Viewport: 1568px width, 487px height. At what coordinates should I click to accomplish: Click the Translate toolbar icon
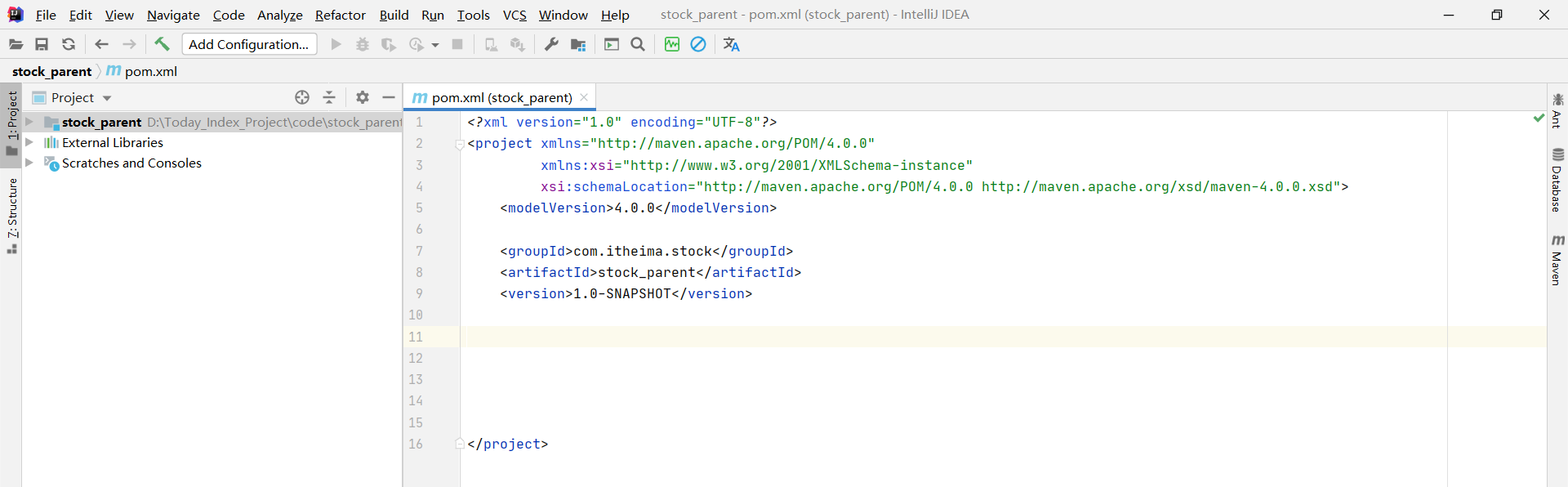(732, 45)
